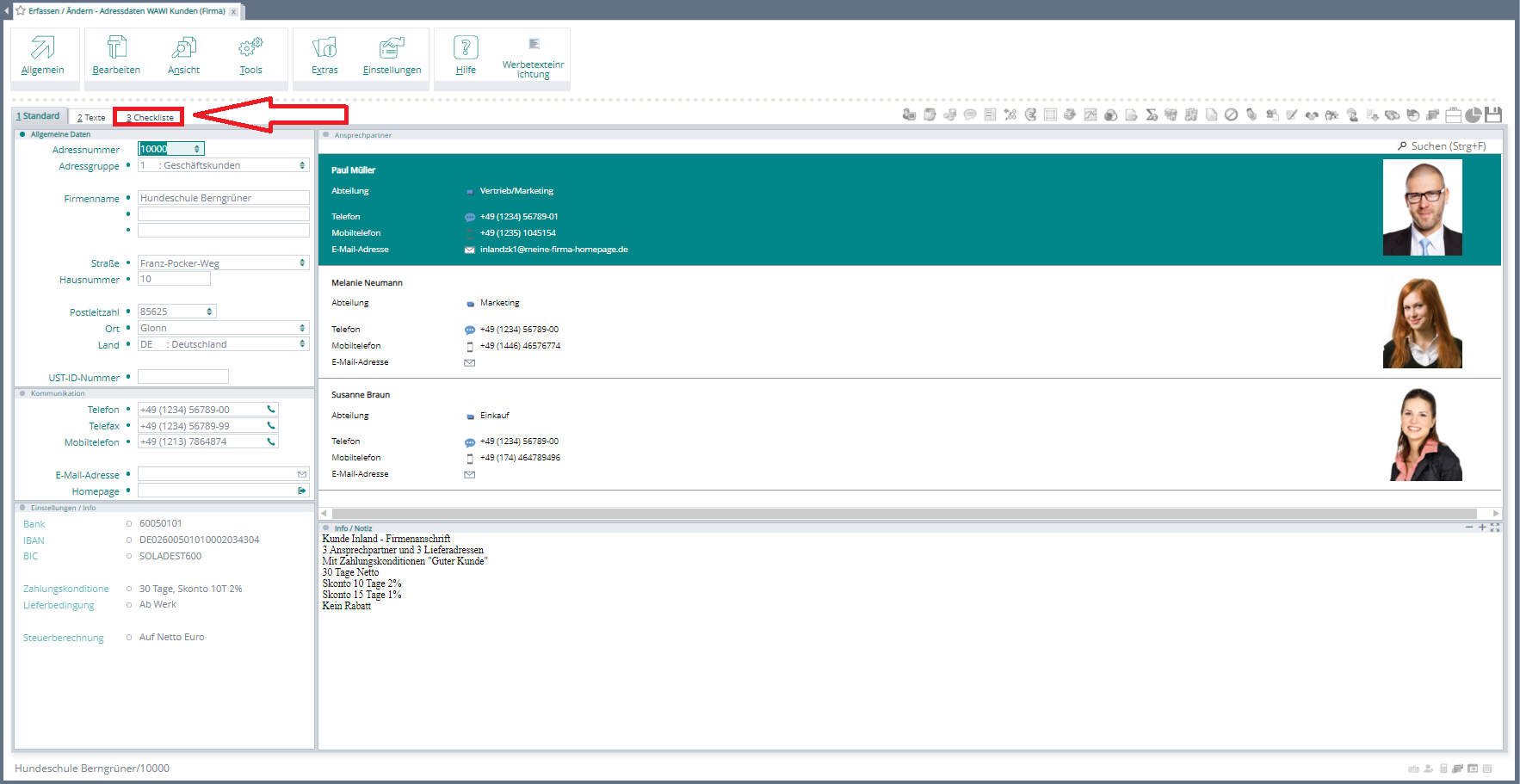The width and height of the screenshot is (1520, 784).
Task: Click the sigma sum toolbar icon
Action: pos(1152,115)
